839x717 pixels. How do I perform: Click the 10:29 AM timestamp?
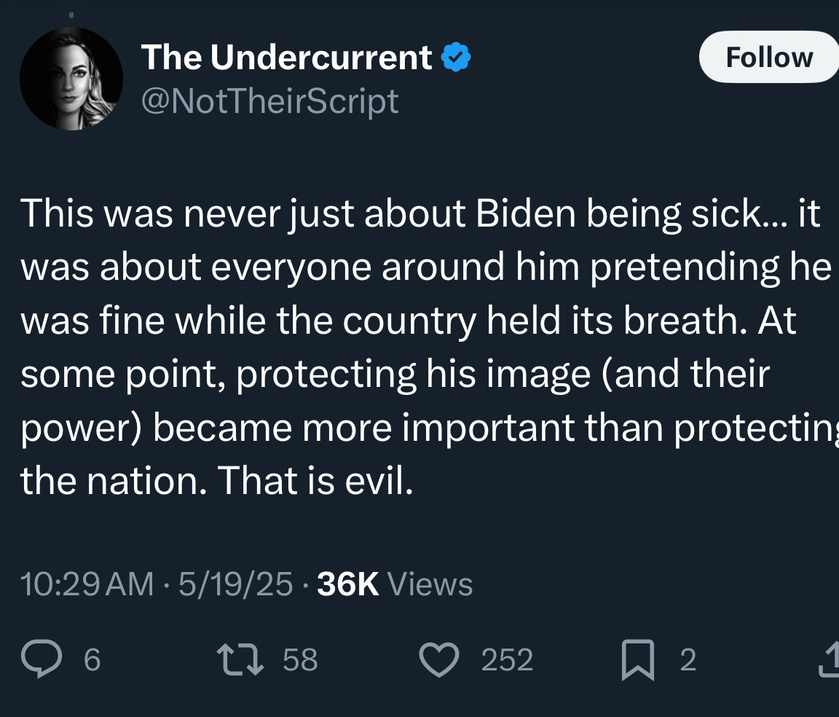[87, 584]
